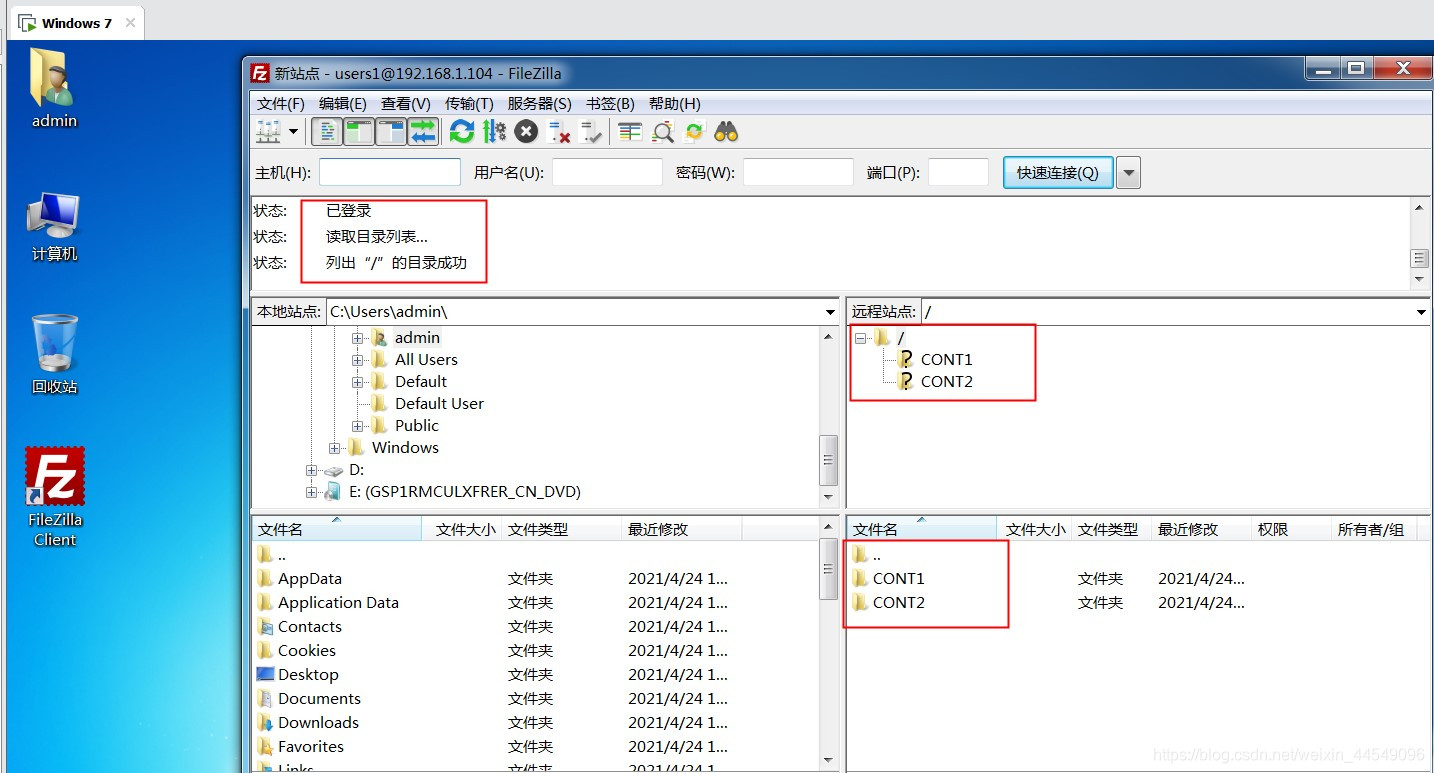Sort remote list by 权限 column
Image resolution: width=1434 pixels, height=773 pixels.
point(1291,530)
